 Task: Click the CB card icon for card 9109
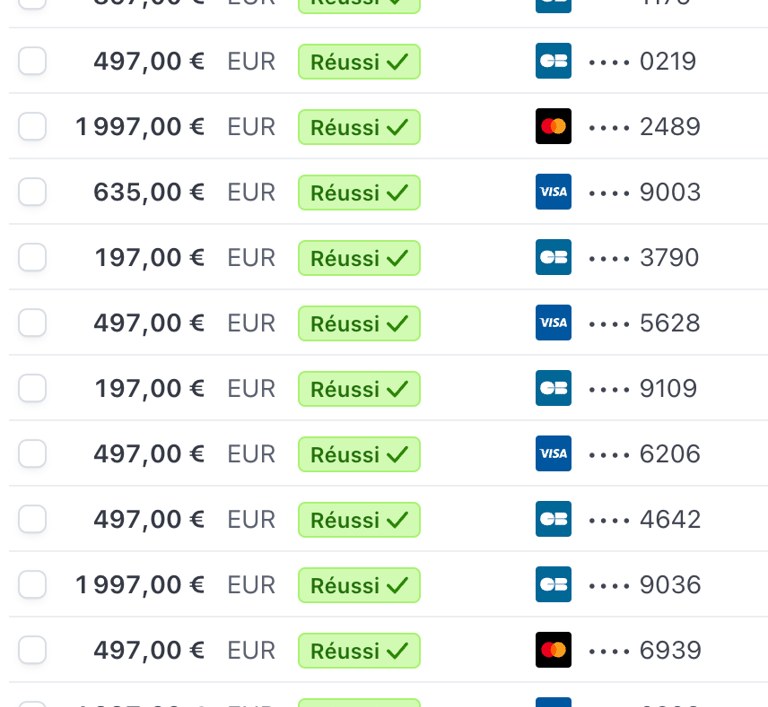[553, 388]
